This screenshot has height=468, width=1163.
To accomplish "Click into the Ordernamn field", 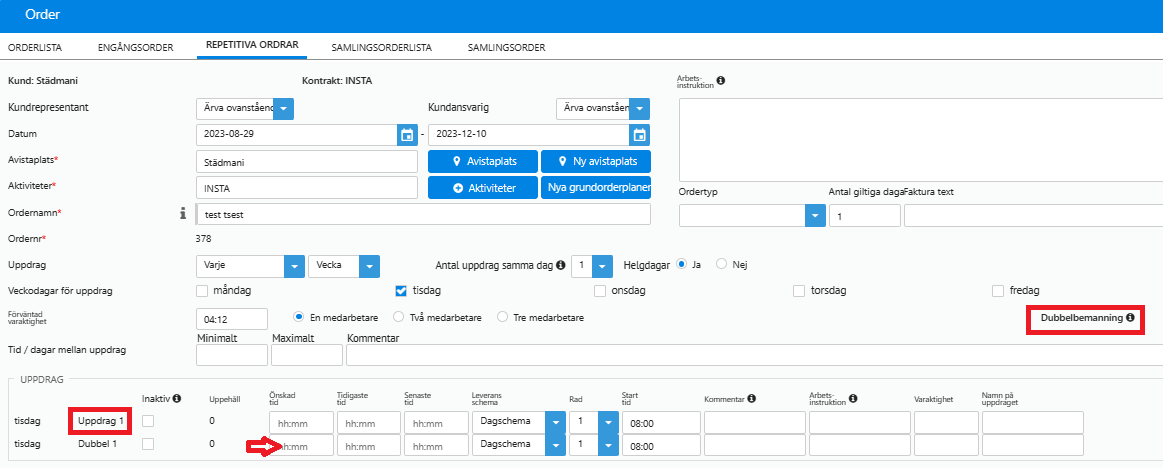I will (423, 214).
